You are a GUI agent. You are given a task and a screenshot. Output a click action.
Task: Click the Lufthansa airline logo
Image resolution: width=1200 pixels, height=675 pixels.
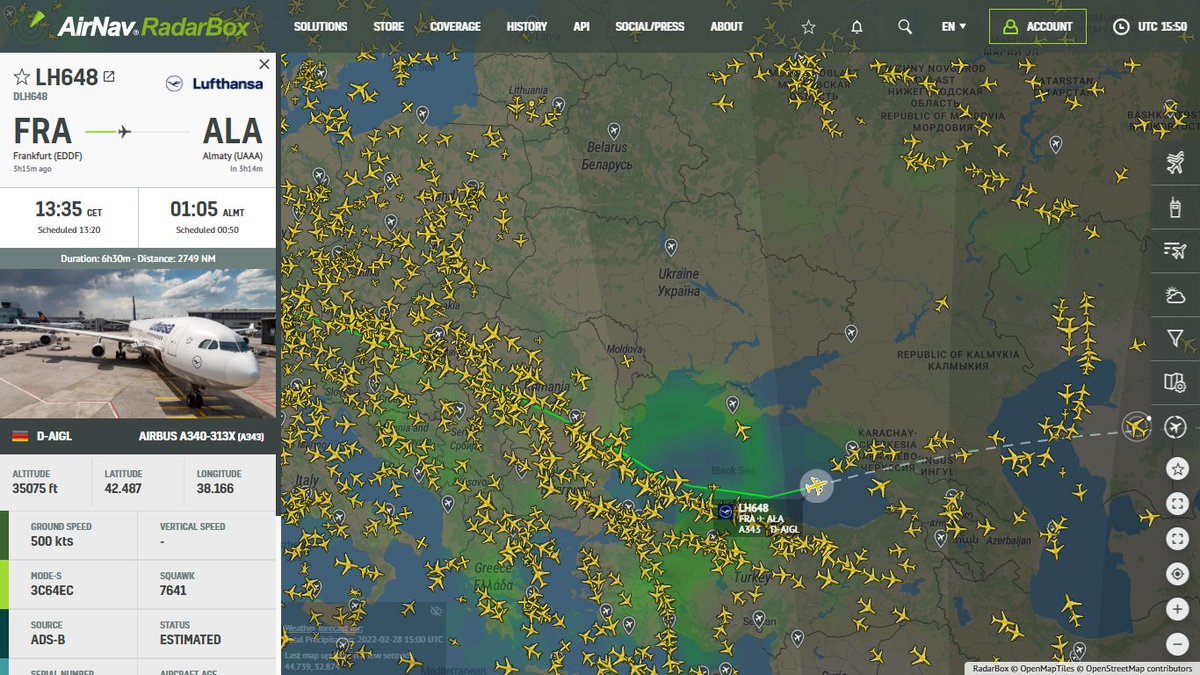(214, 83)
